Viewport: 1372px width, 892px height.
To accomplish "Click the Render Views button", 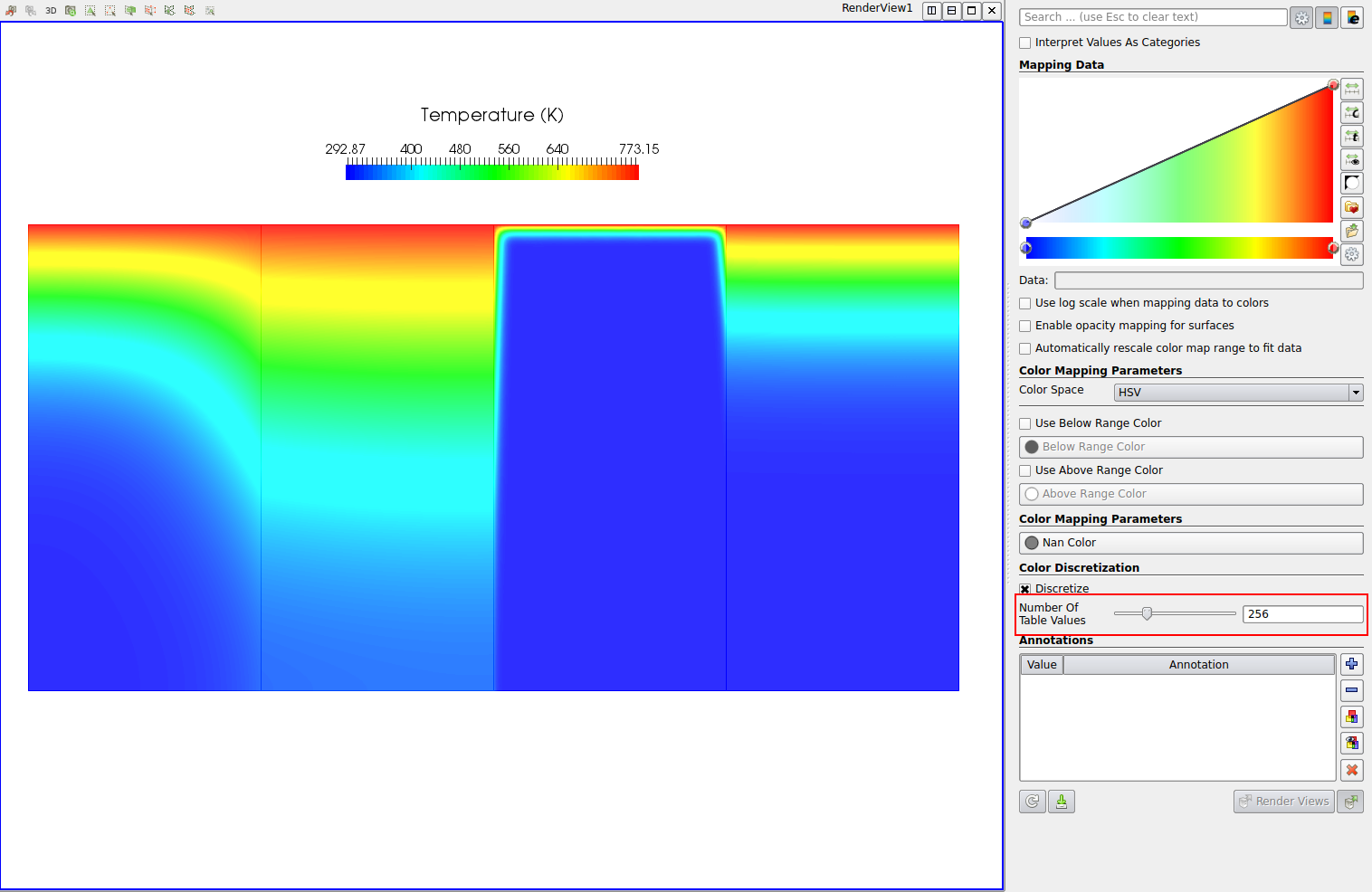I will click(x=1284, y=802).
